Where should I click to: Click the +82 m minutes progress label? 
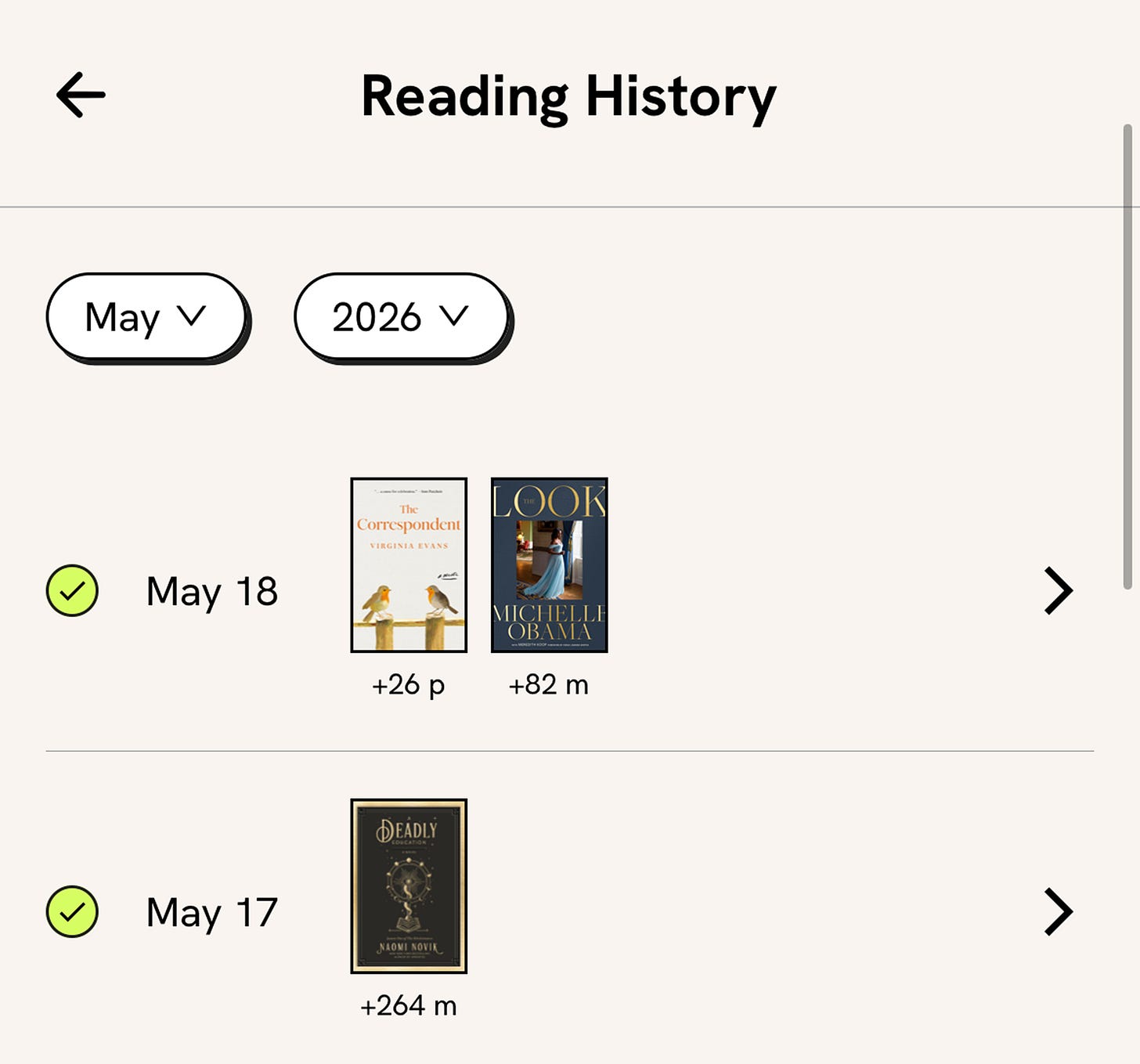pos(549,685)
